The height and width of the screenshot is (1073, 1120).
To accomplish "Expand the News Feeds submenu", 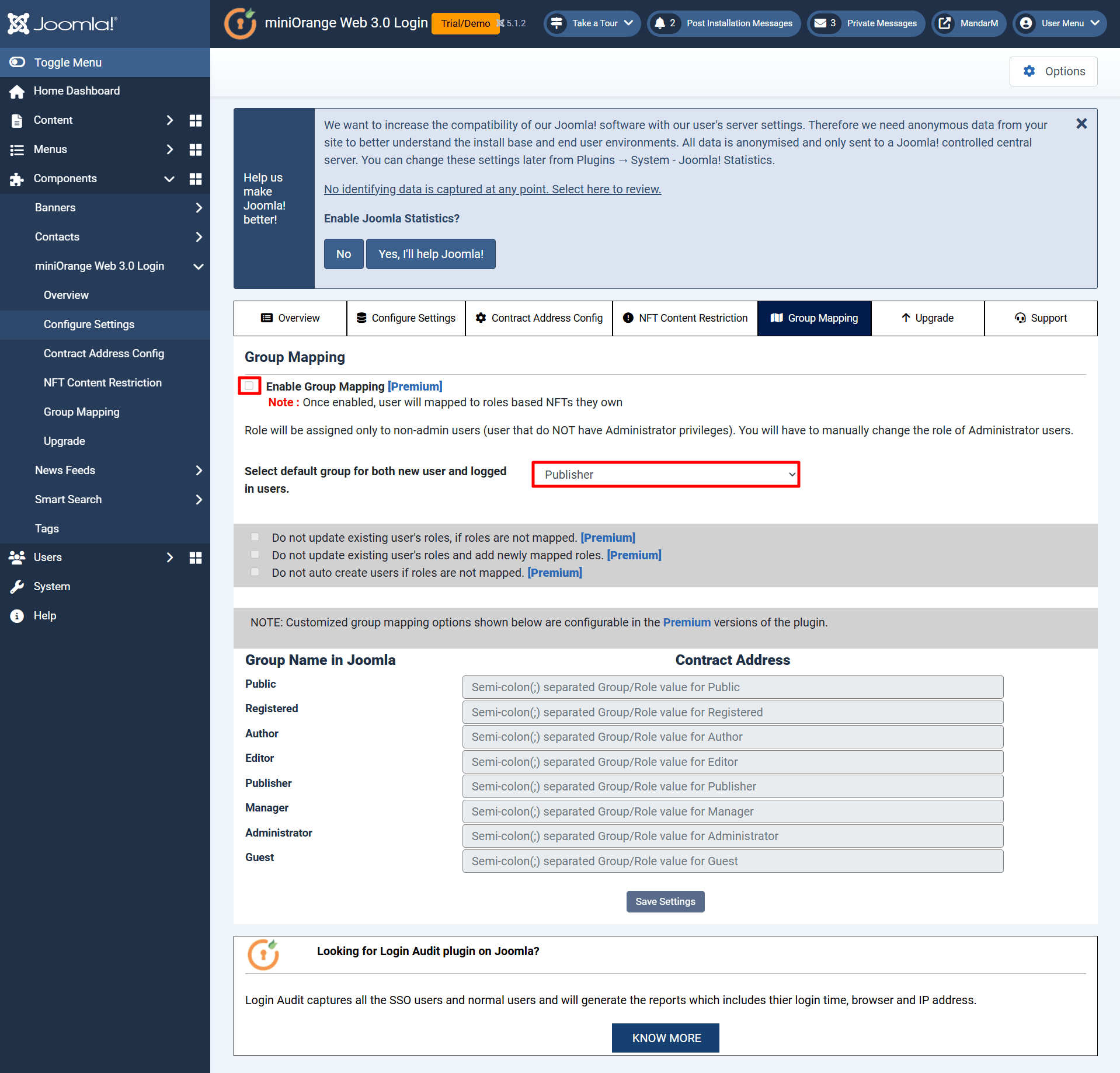I will 199,471.
